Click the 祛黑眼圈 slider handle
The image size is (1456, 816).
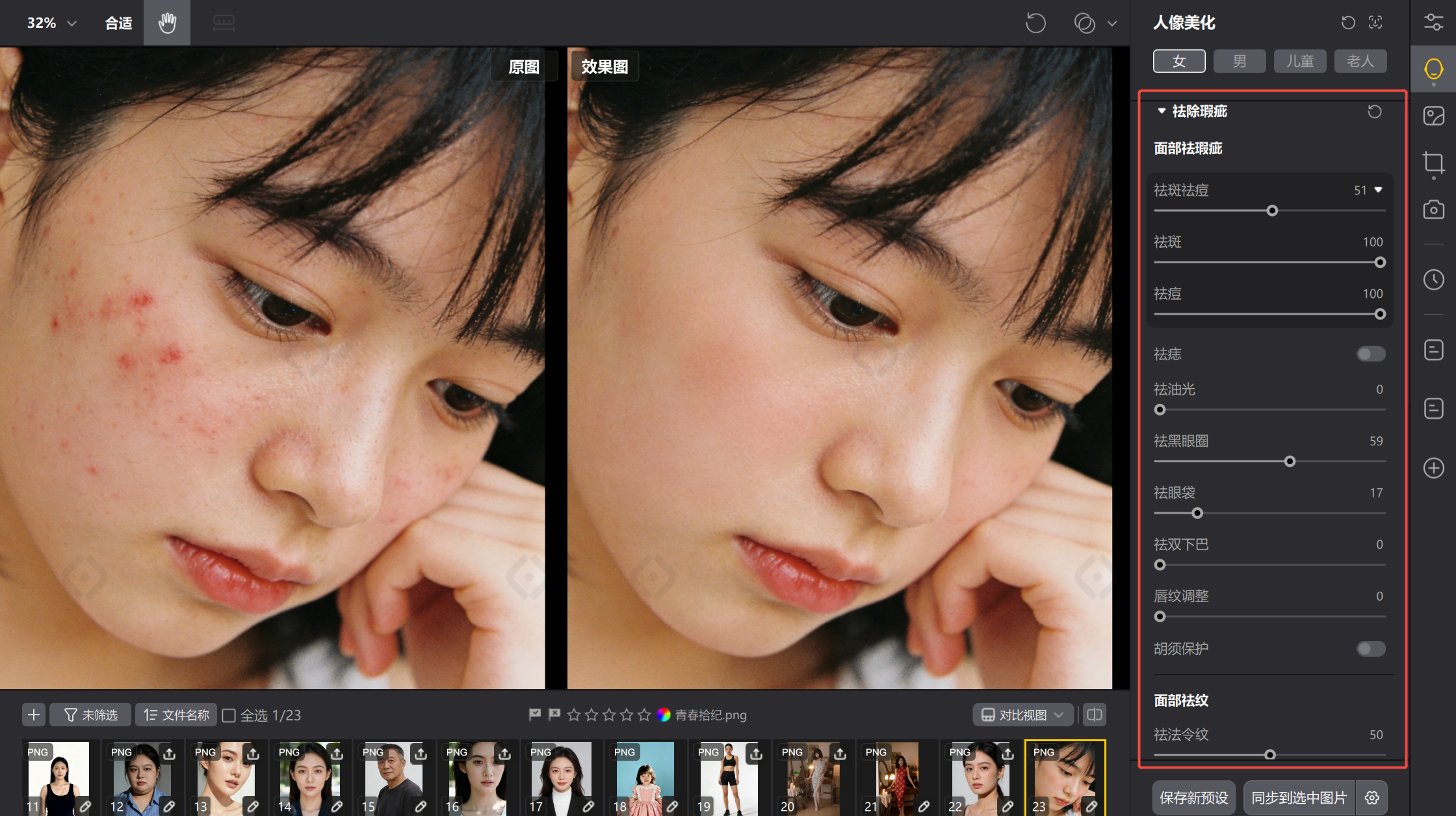coord(1290,462)
